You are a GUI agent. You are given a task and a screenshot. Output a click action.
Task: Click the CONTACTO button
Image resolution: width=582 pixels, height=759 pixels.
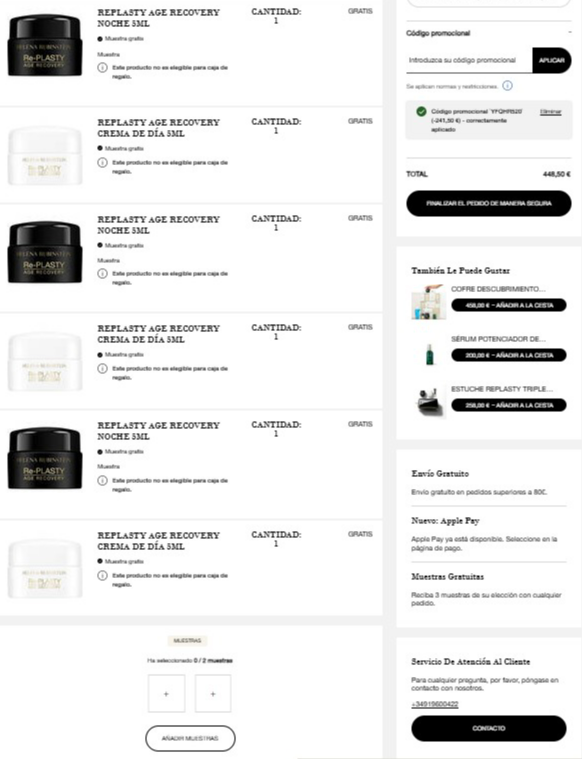(x=489, y=728)
